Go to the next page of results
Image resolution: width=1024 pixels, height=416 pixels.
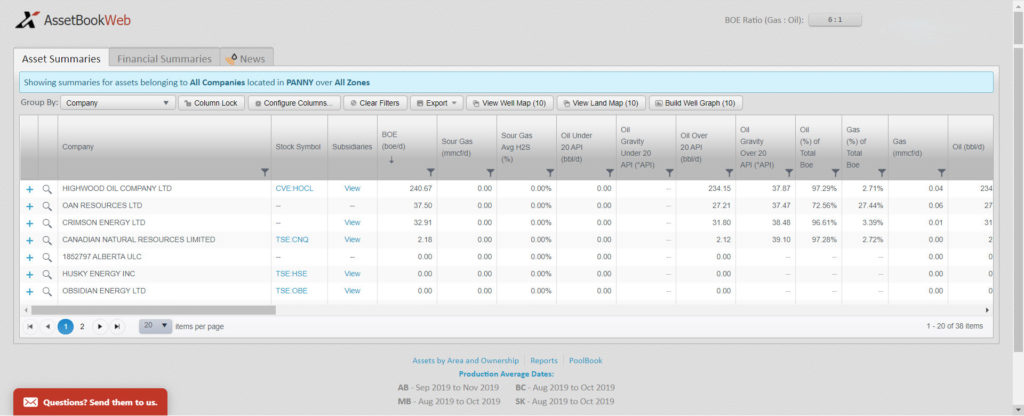point(99,327)
